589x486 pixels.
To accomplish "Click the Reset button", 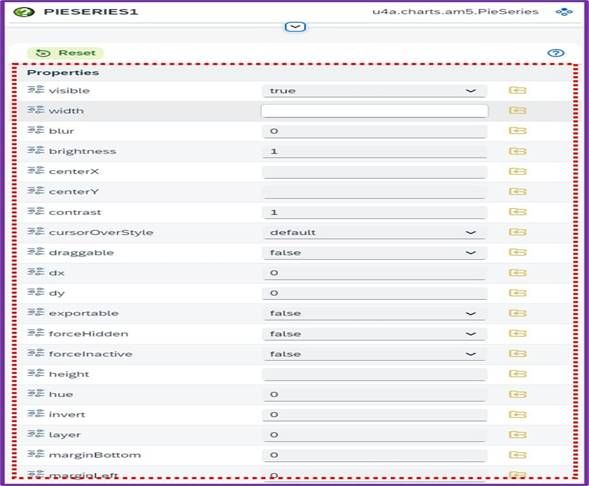I will click(x=65, y=53).
